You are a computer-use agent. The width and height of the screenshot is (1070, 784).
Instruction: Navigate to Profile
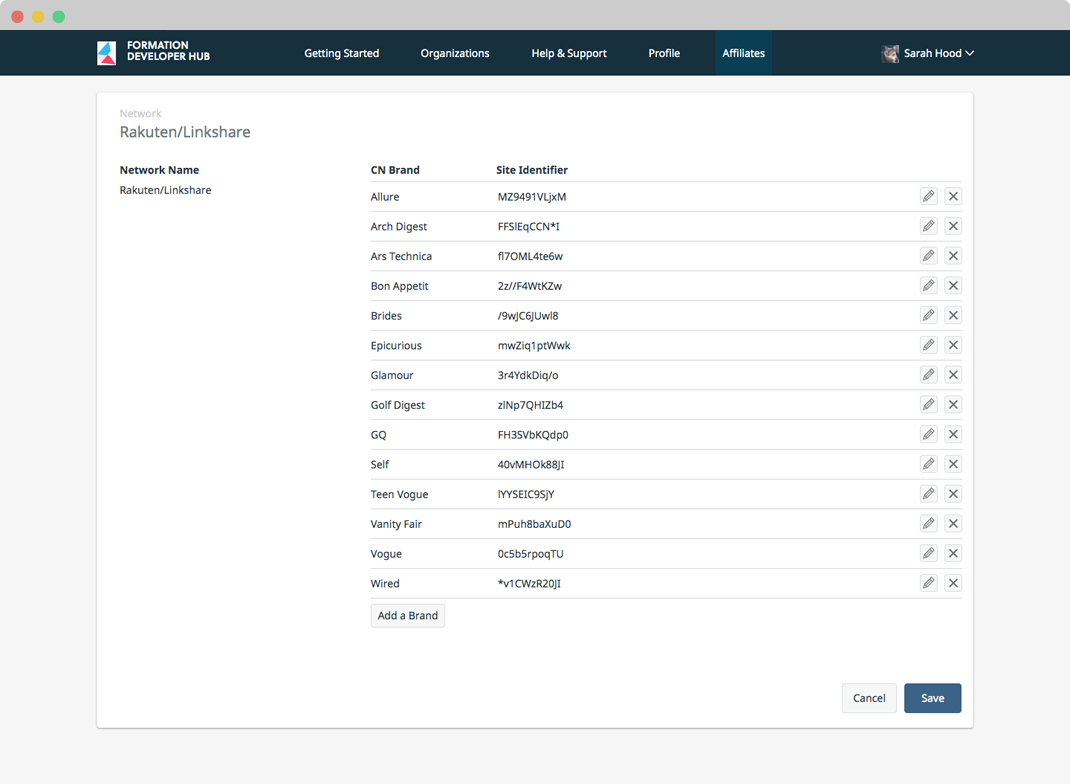tap(664, 53)
